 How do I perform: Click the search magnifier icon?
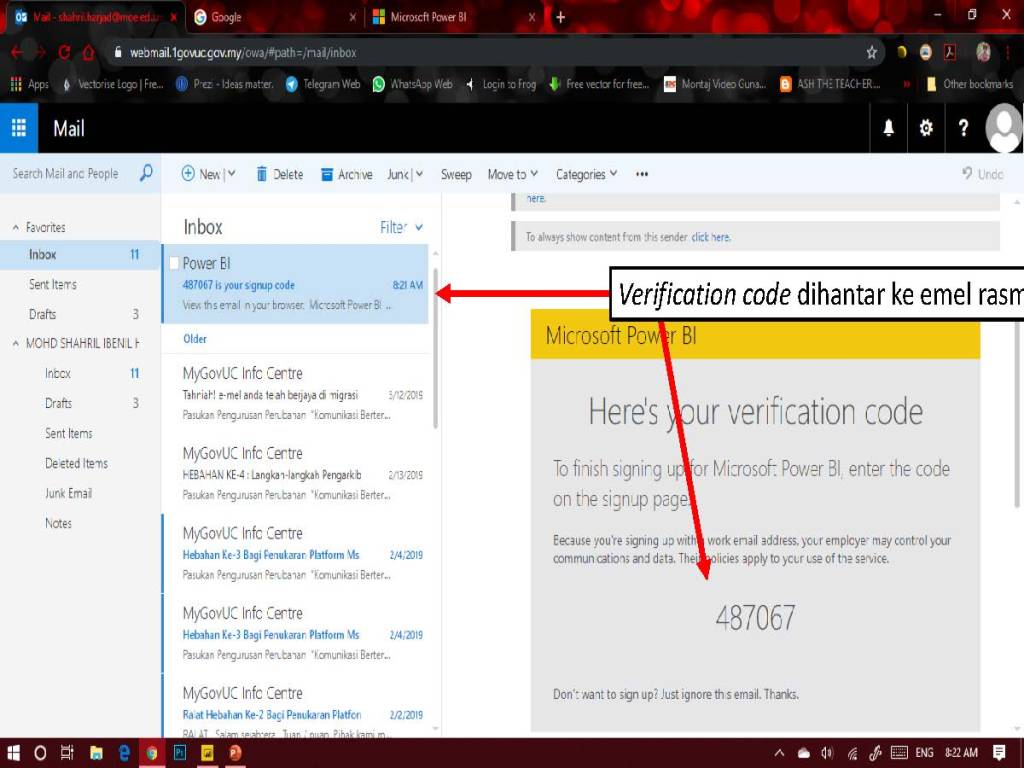pos(145,173)
